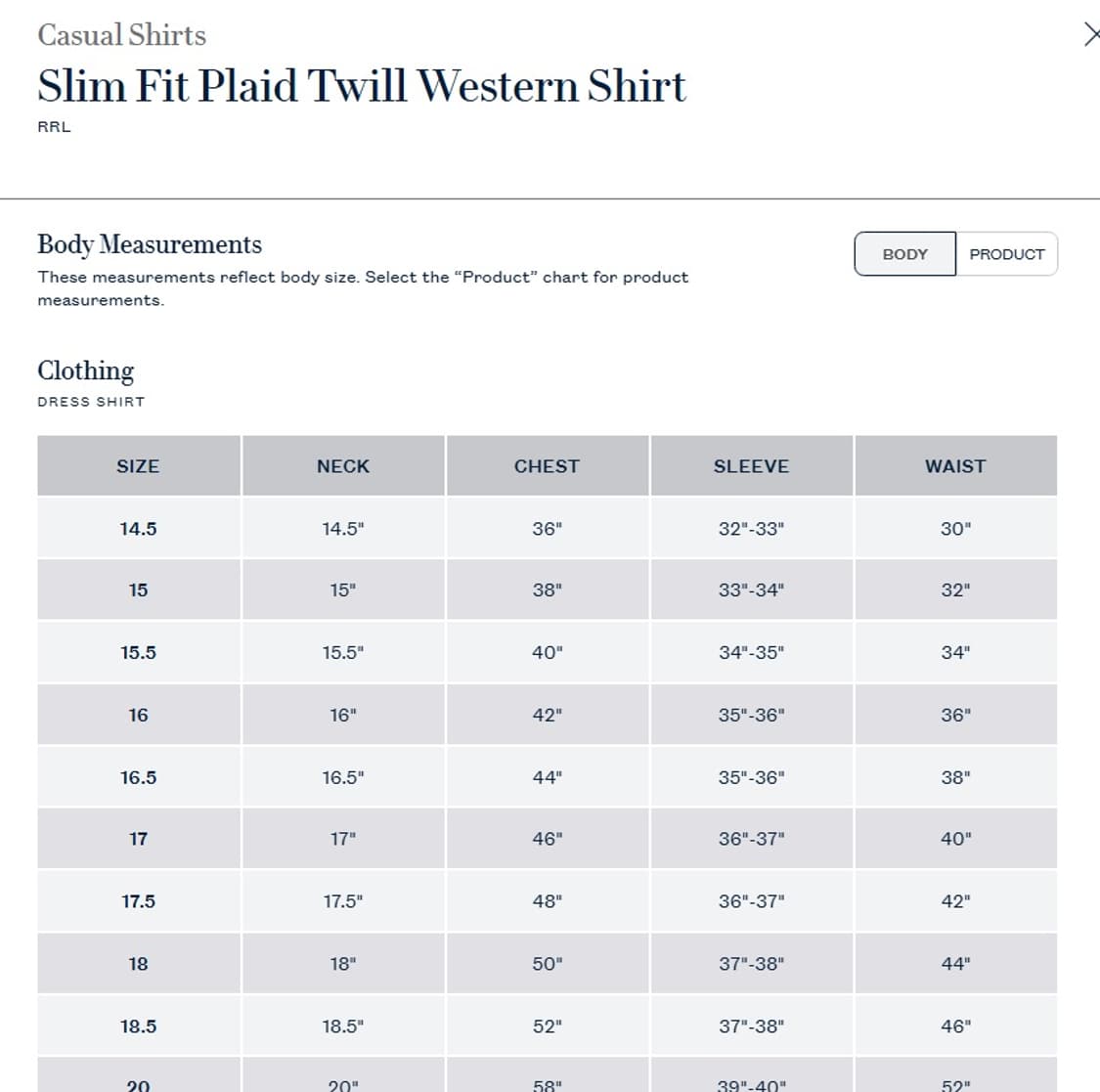Click the Casual Shirts category label

(122, 35)
